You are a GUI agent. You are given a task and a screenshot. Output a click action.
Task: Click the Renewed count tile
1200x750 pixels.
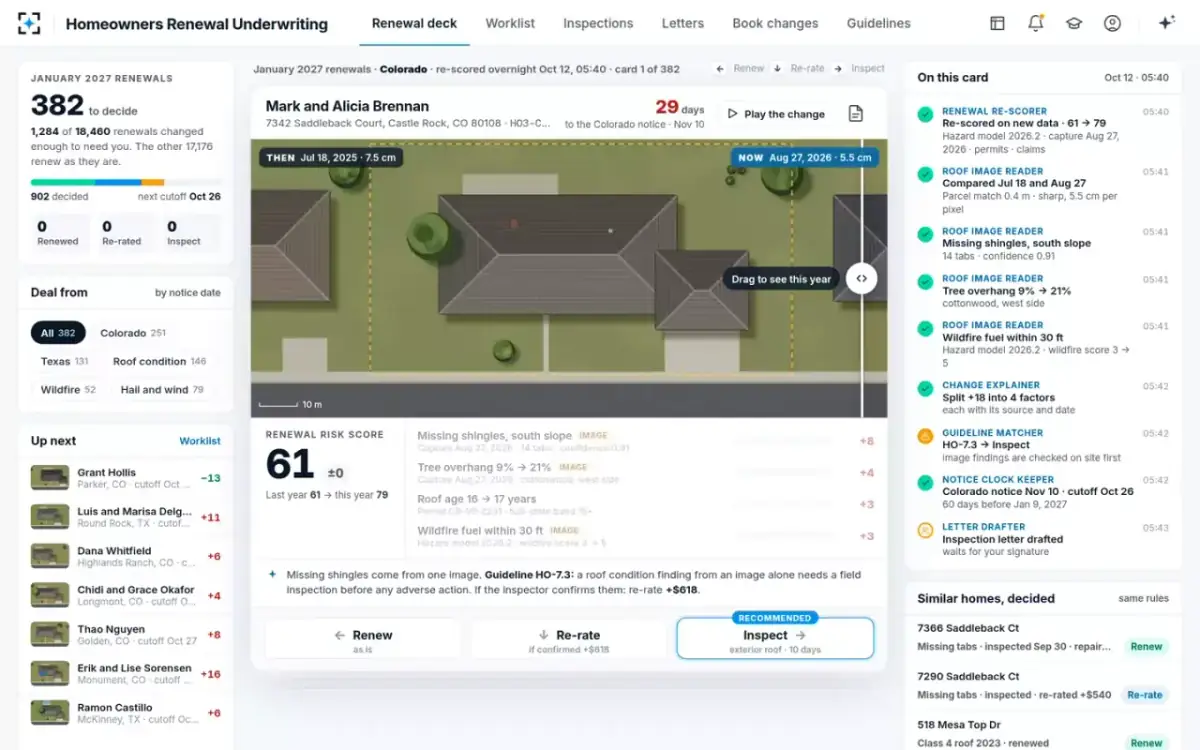click(59, 233)
